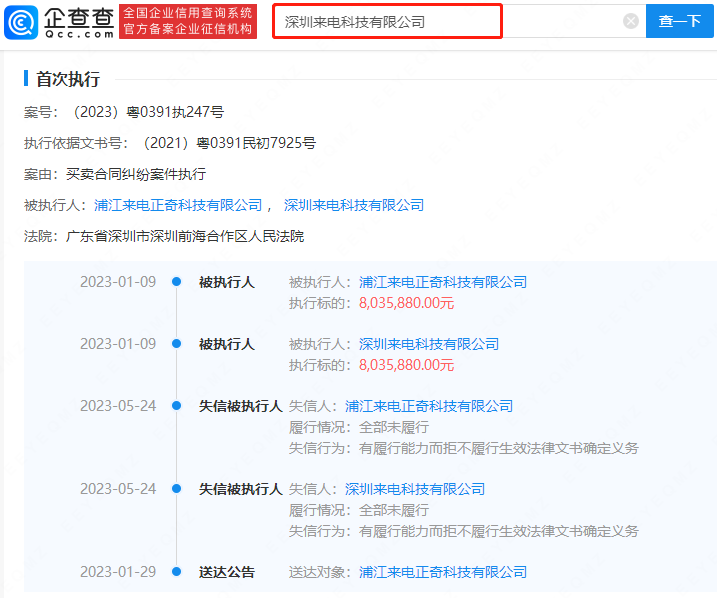The image size is (717, 598).
Task: Click the red 全国企业信用查询系统 banner
Action: coord(188,21)
